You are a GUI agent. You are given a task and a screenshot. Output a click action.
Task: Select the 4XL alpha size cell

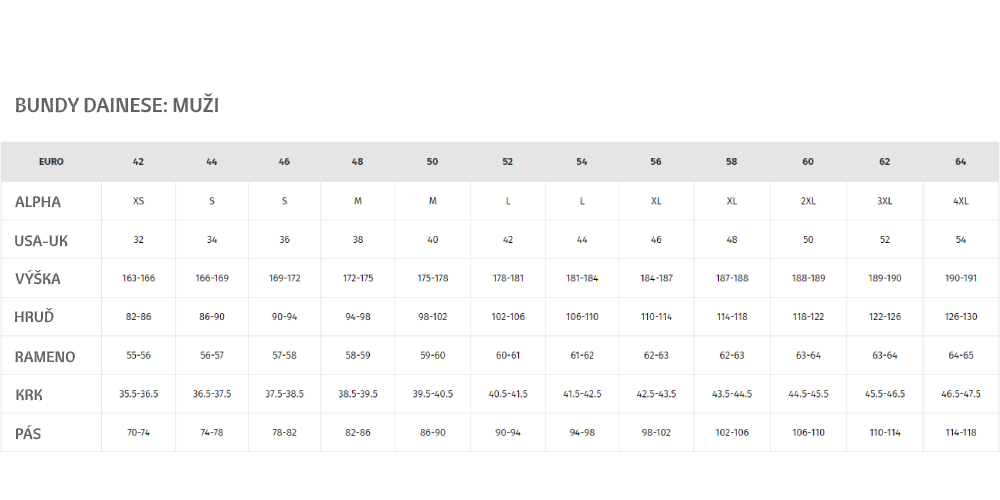(960, 201)
